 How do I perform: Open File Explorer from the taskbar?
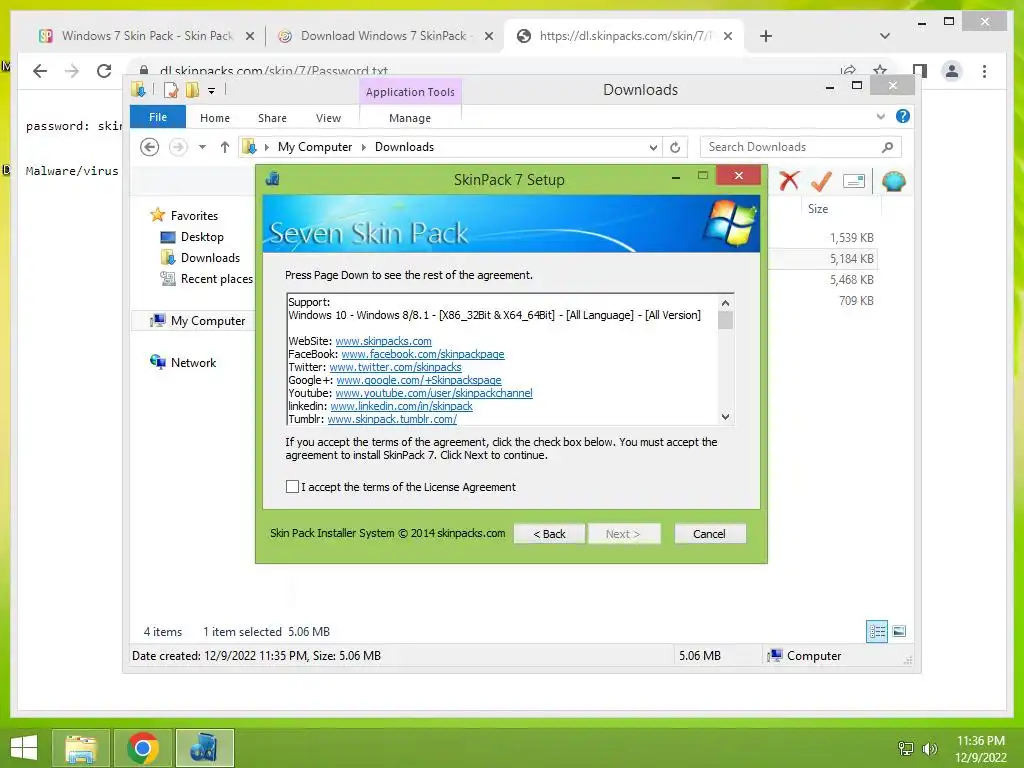point(80,748)
